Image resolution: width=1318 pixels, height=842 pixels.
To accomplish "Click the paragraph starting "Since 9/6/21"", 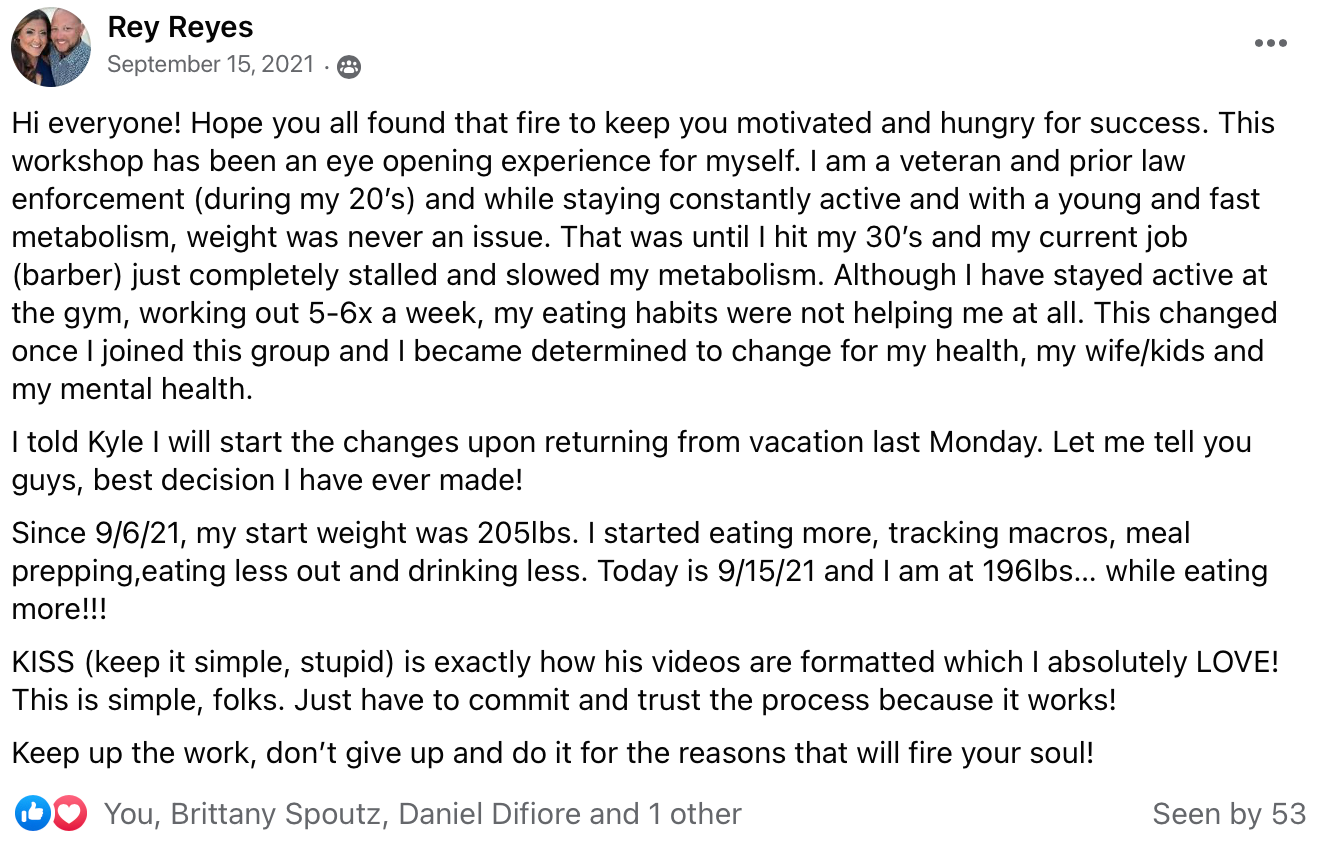I will (639, 571).
